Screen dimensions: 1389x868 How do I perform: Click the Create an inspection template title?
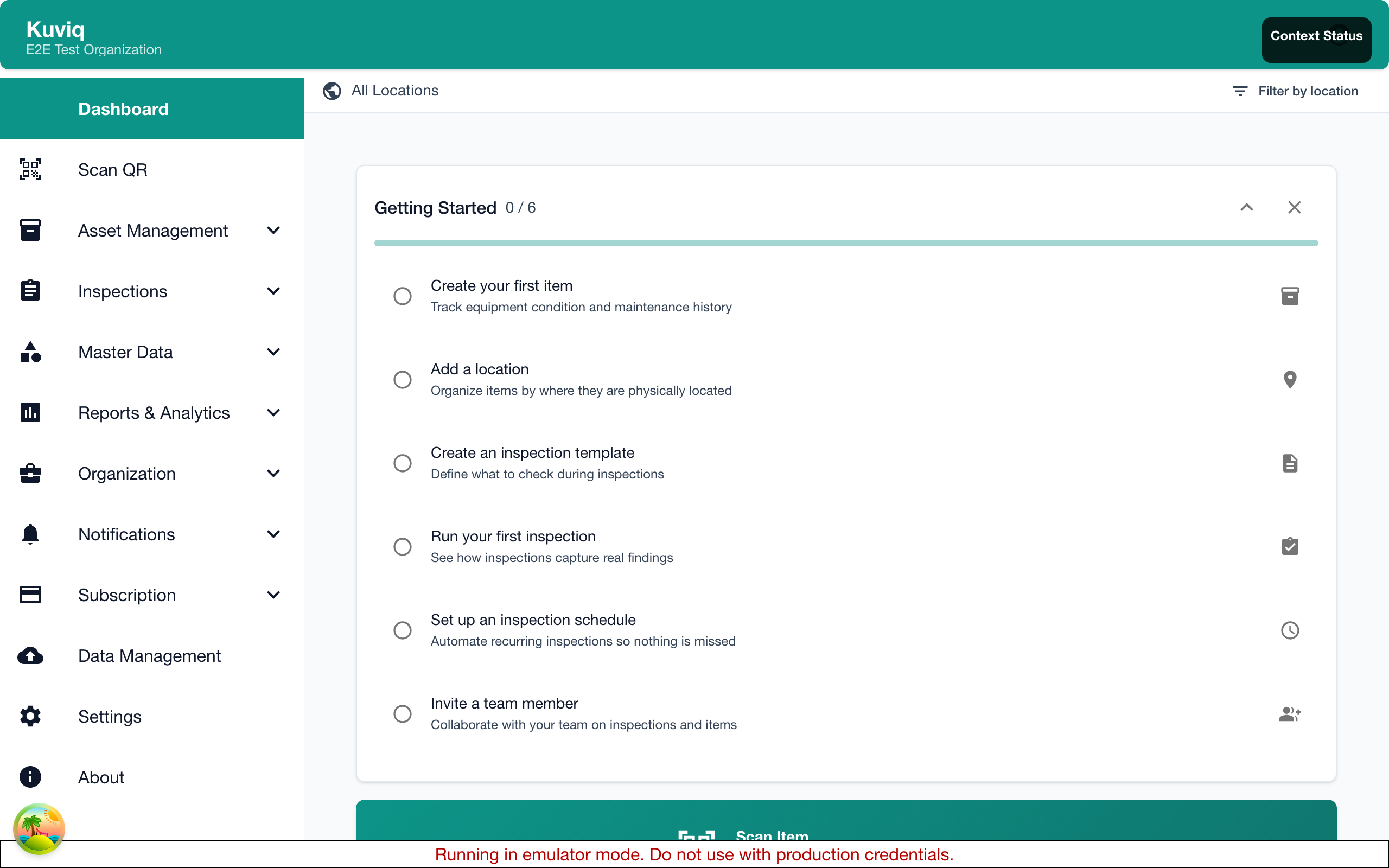point(532,452)
